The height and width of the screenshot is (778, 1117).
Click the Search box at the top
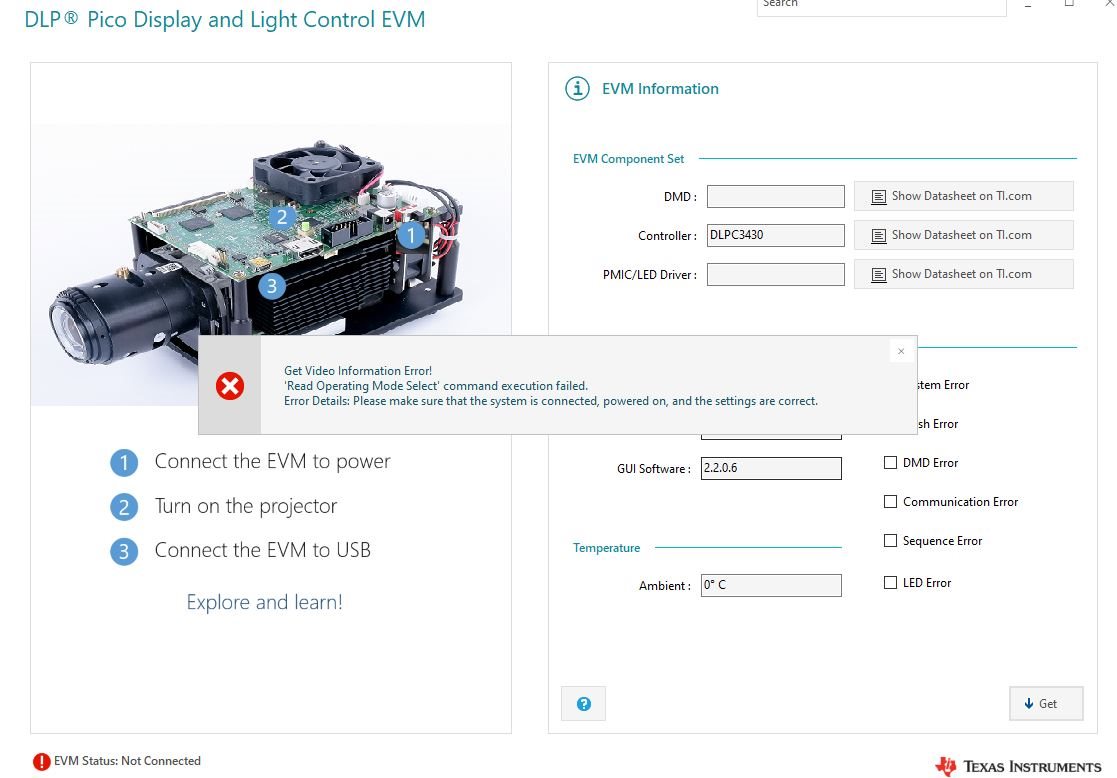[881, 6]
